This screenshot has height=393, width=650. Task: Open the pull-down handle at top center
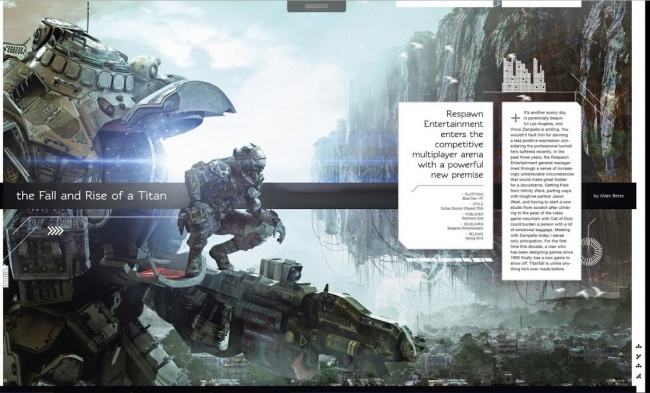[316, 6]
